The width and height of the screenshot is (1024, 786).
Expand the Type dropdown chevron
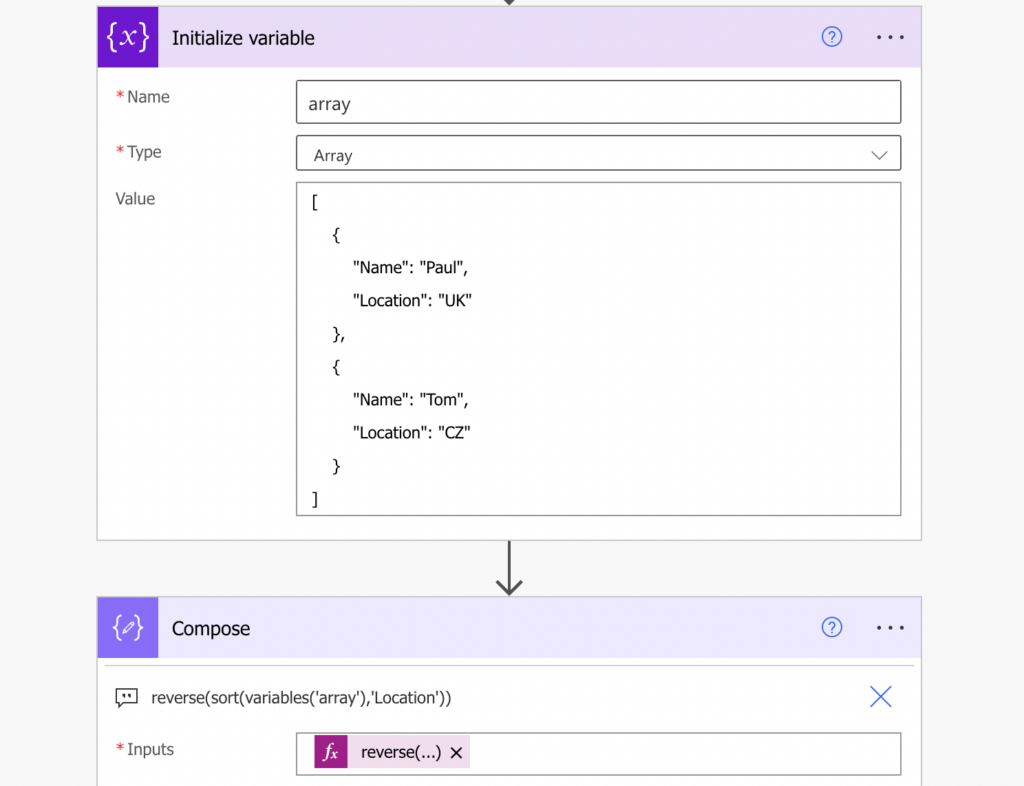(x=879, y=155)
